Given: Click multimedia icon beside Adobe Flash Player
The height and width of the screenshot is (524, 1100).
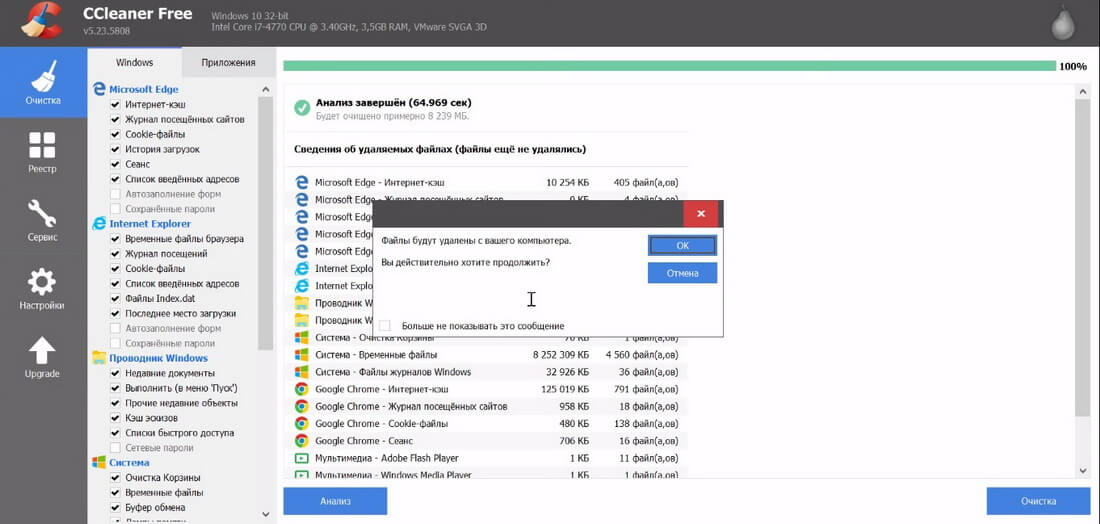Looking at the screenshot, I should (302, 458).
